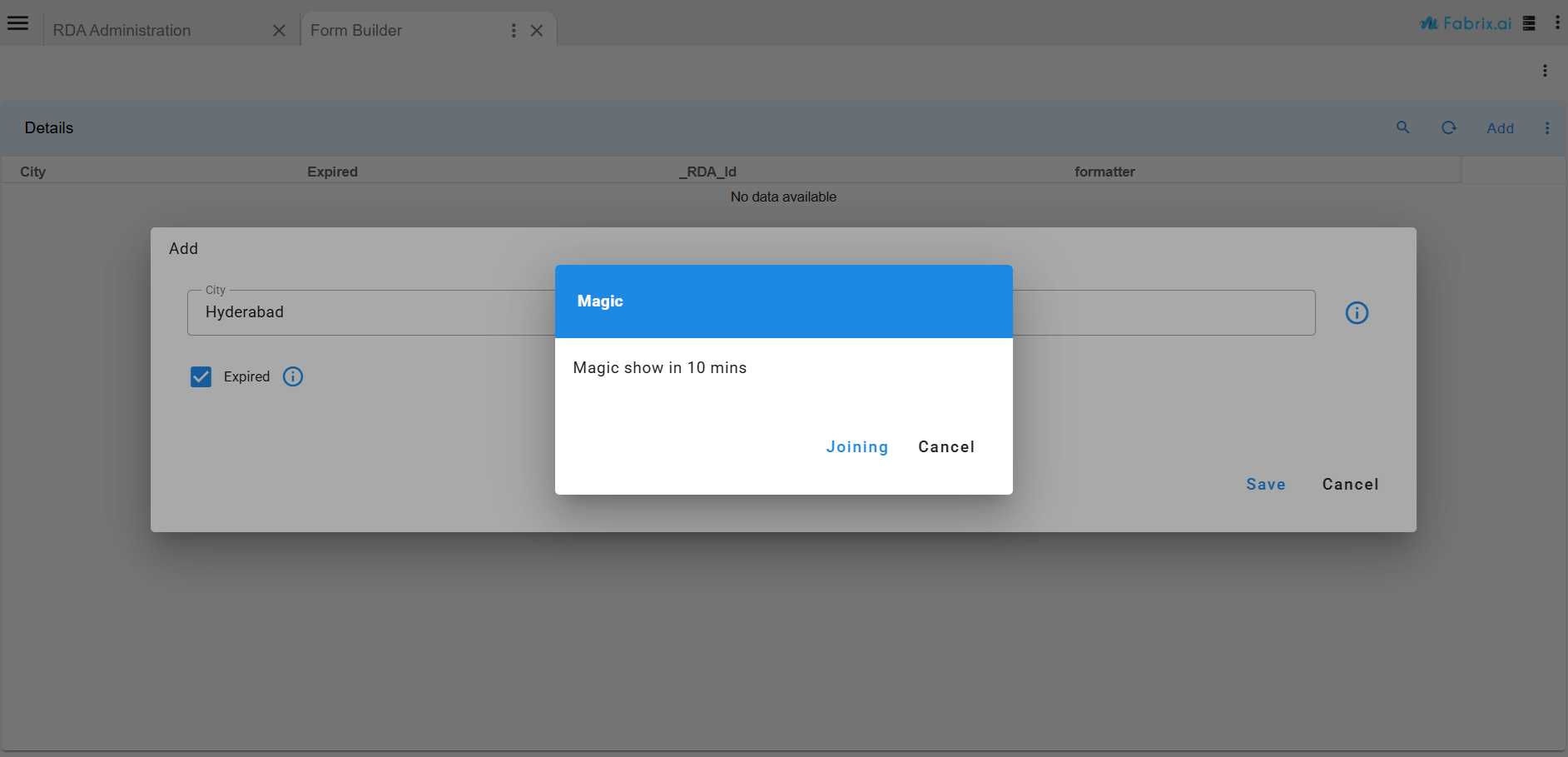Click Cancel in the Magic dialog
The image size is (1568, 757).
pos(946,447)
